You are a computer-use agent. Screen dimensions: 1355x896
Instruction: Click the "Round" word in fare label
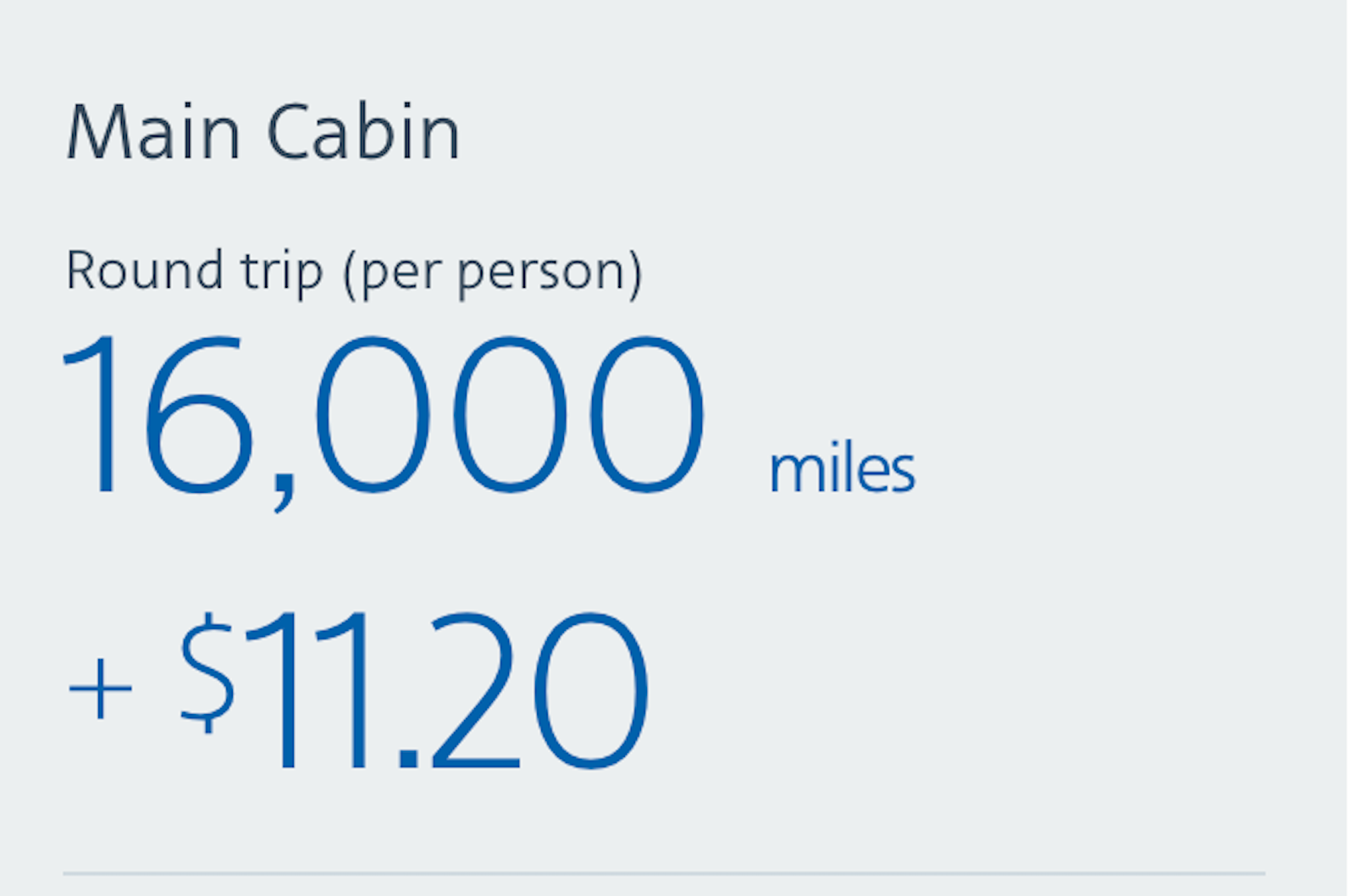coord(145,272)
